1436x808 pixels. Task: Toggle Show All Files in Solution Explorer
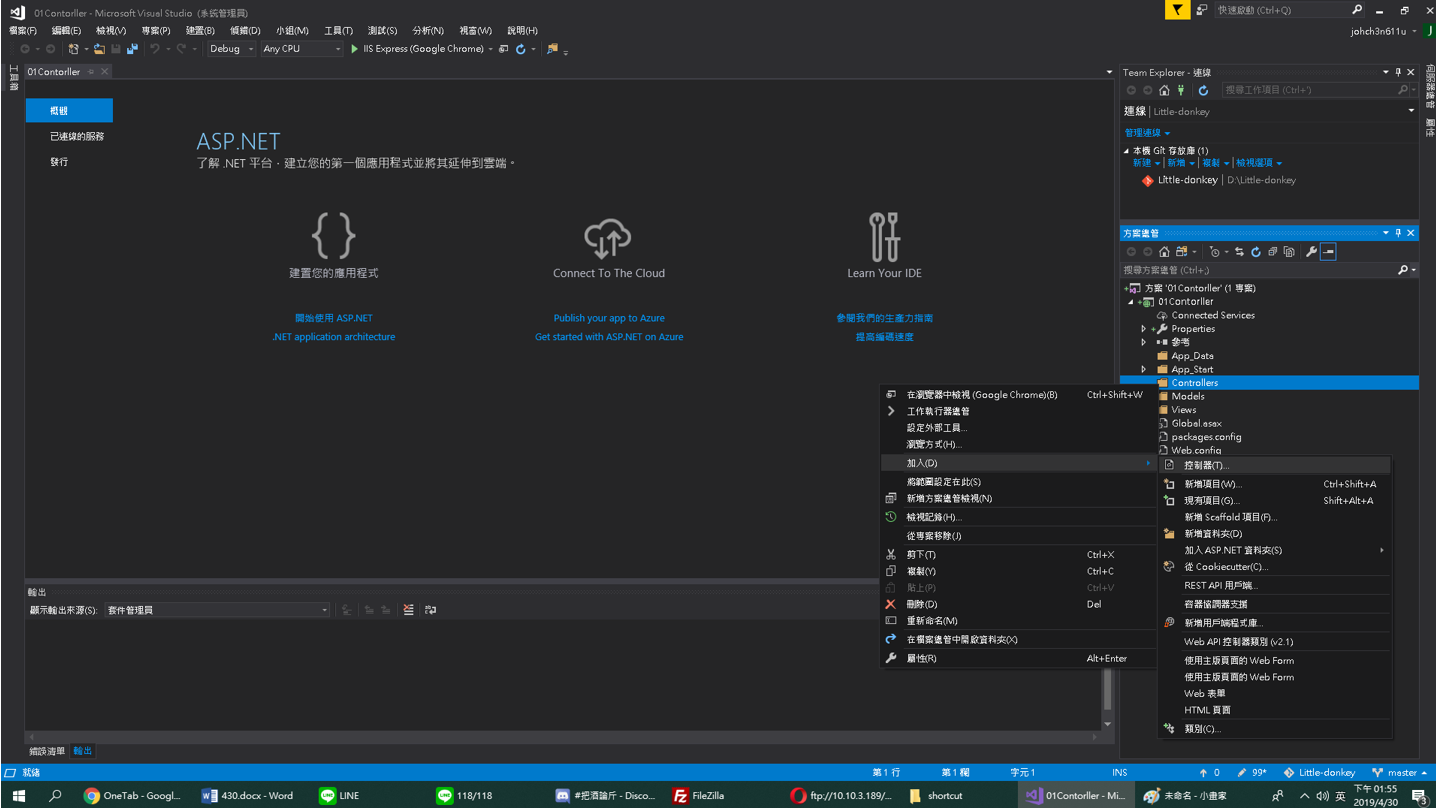[x=1289, y=252]
